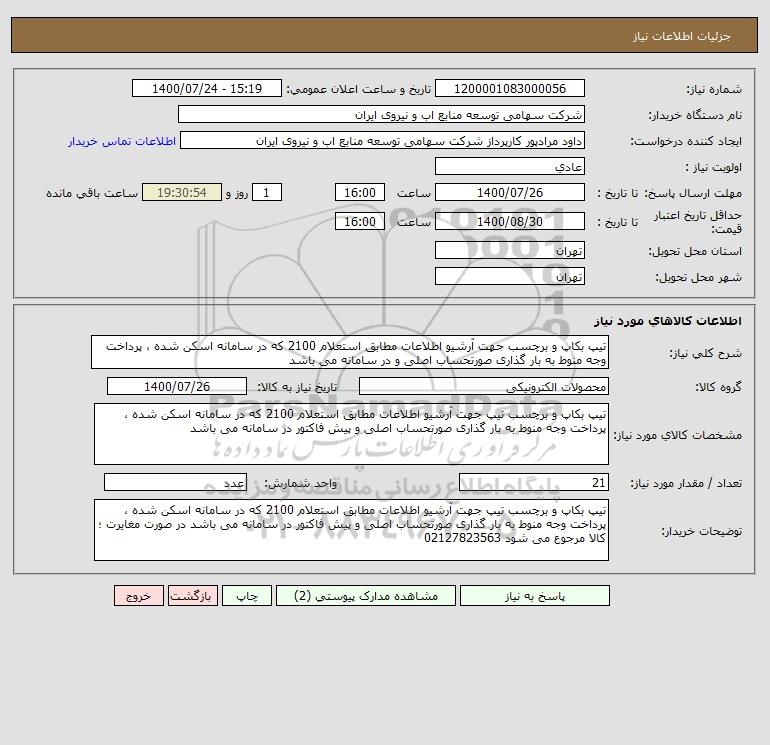The image size is (770, 745).
Task: Click the چاپ print button
Action: pos(247,596)
